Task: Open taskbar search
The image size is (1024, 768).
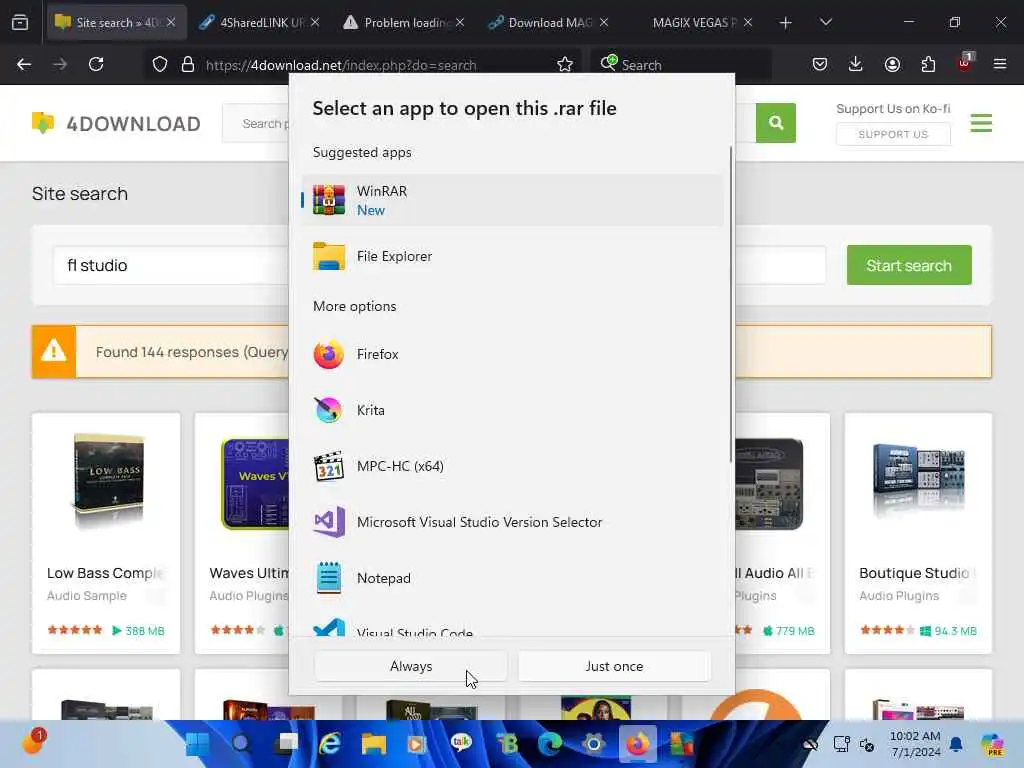Action: point(241,744)
